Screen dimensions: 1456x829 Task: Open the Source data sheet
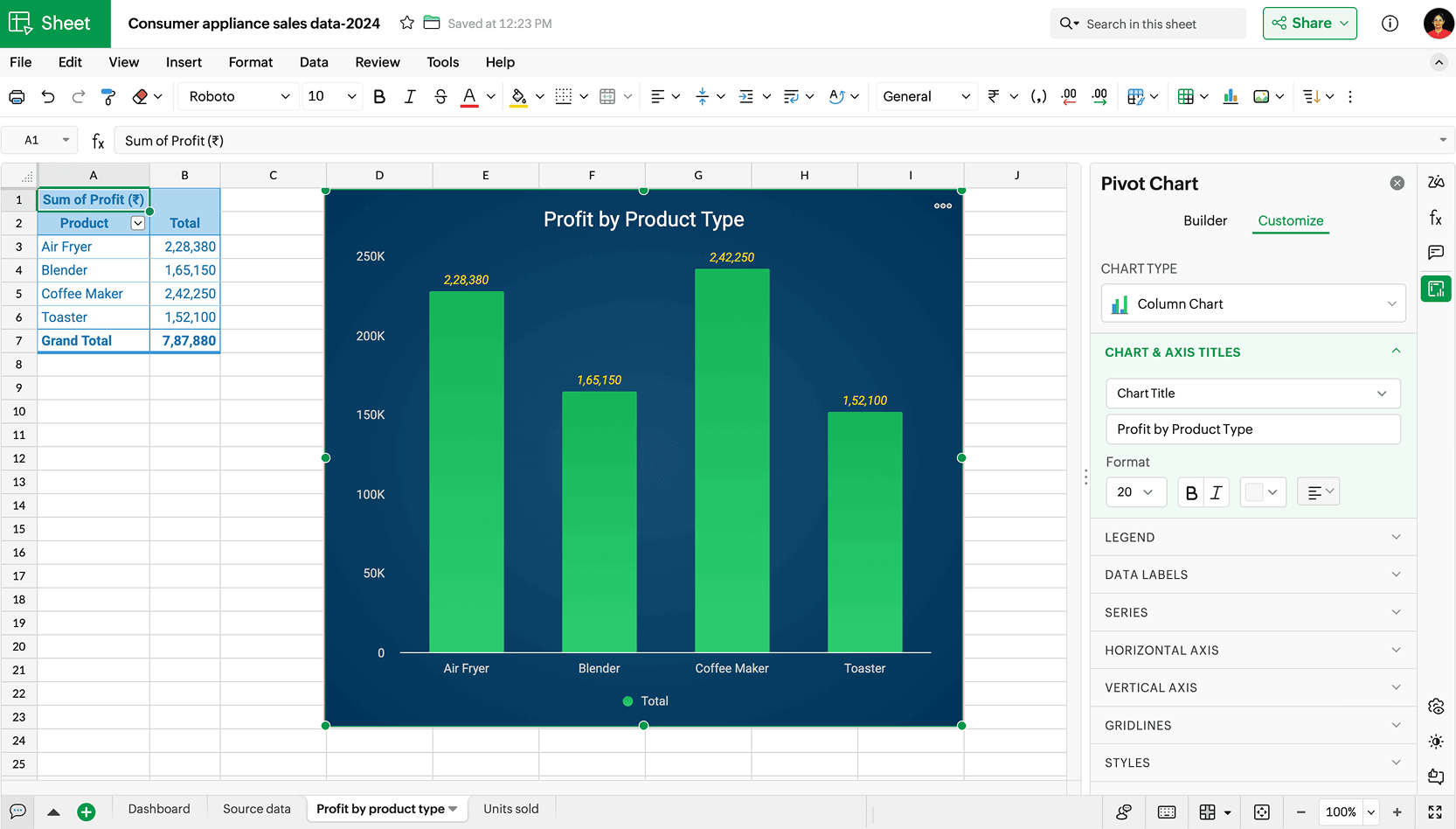(256, 809)
